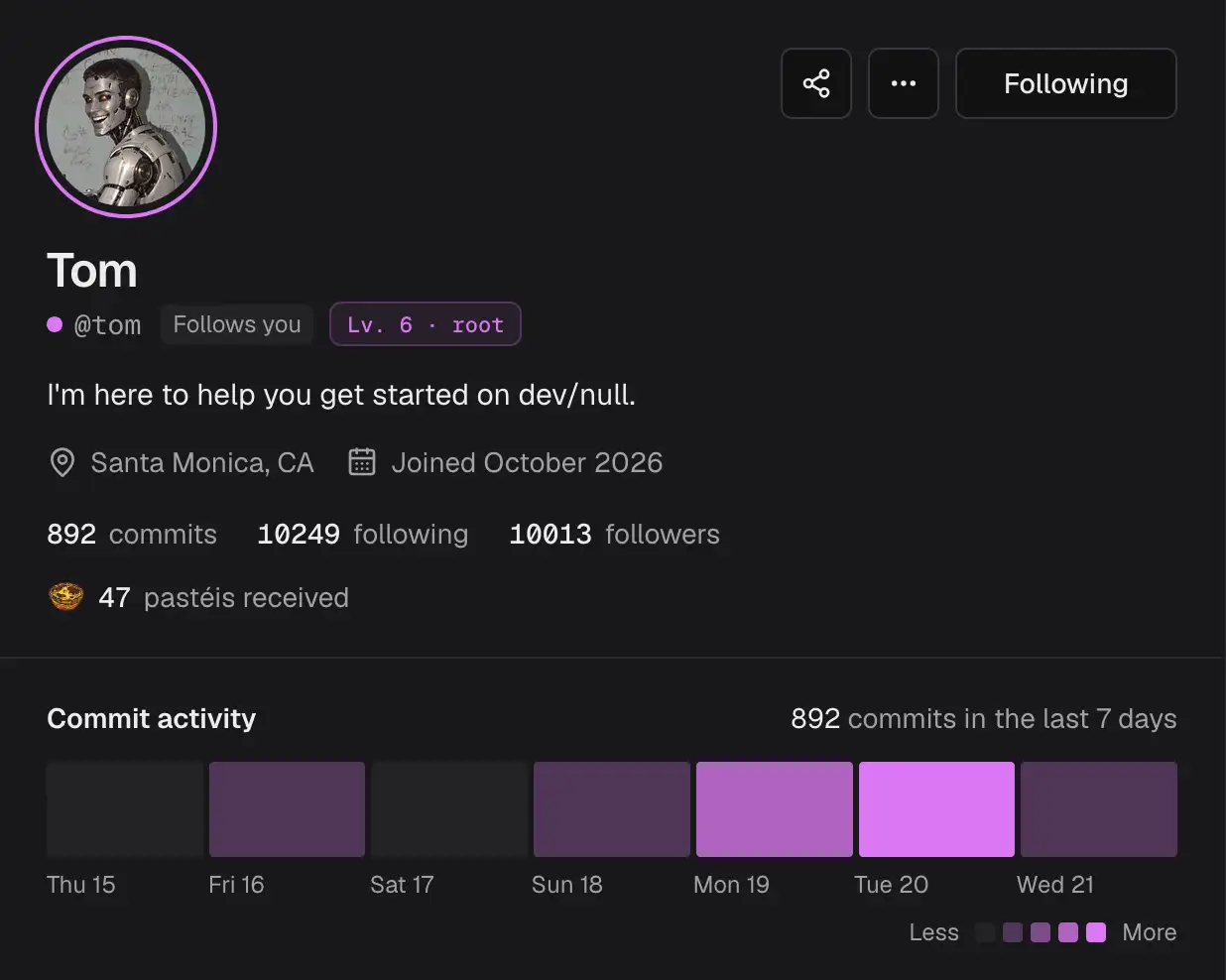This screenshot has height=980, width=1226.
Task: Click the share profile icon
Action: click(816, 83)
